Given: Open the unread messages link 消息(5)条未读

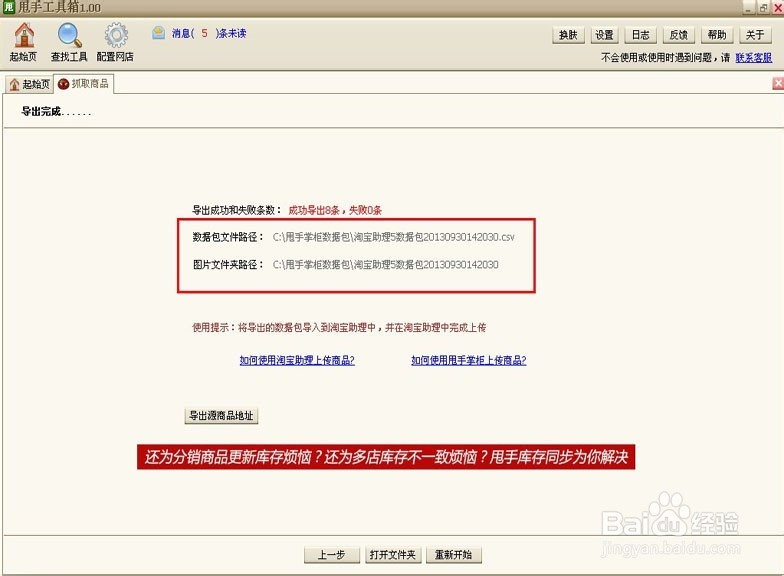Looking at the screenshot, I should [x=209, y=34].
